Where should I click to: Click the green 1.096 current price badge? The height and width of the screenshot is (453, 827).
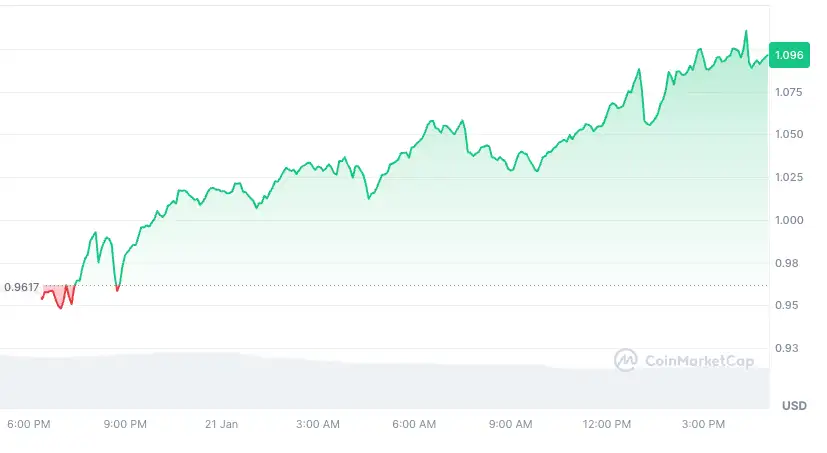pyautogui.click(x=789, y=55)
